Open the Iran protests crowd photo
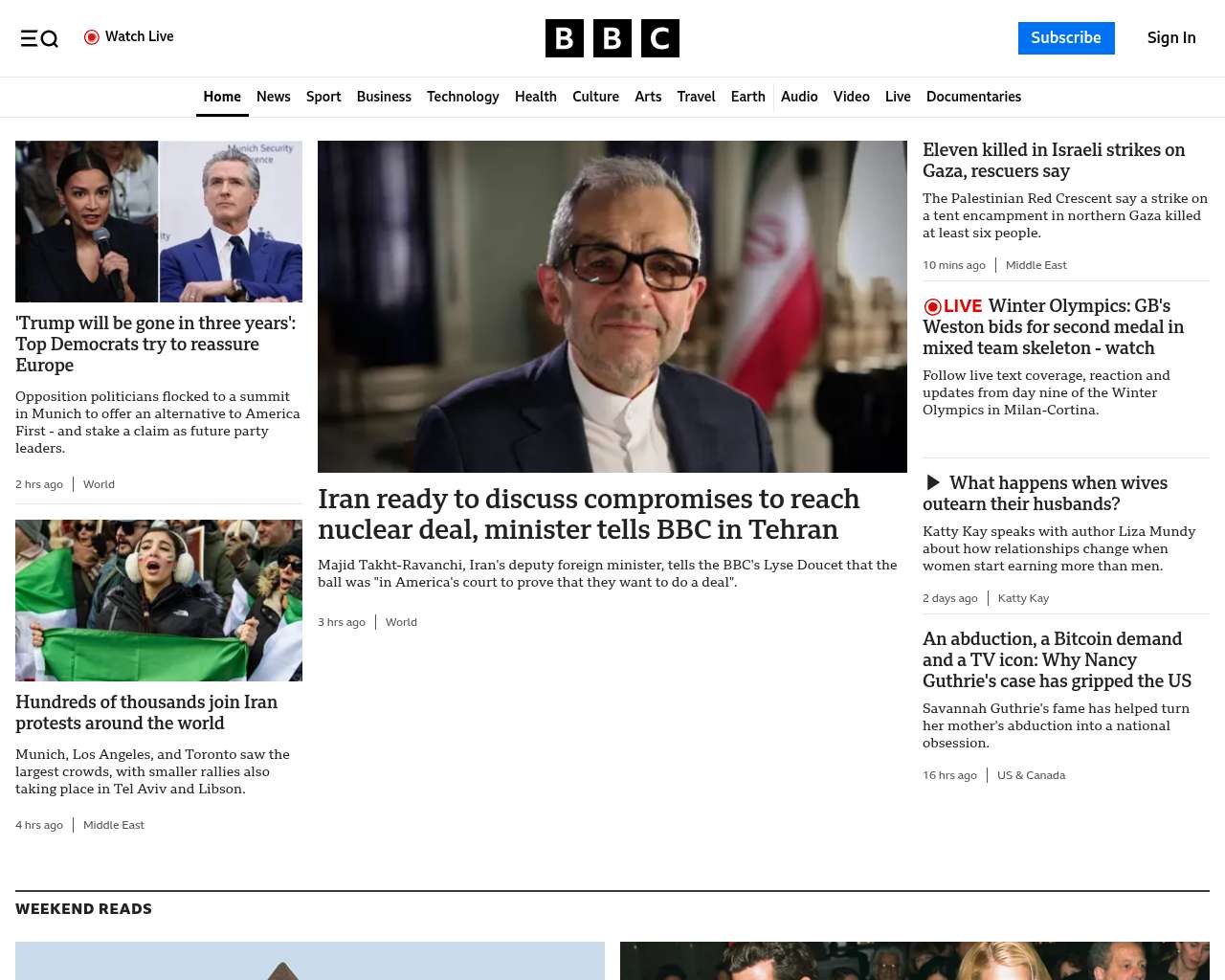The width and height of the screenshot is (1225, 980). tap(159, 600)
